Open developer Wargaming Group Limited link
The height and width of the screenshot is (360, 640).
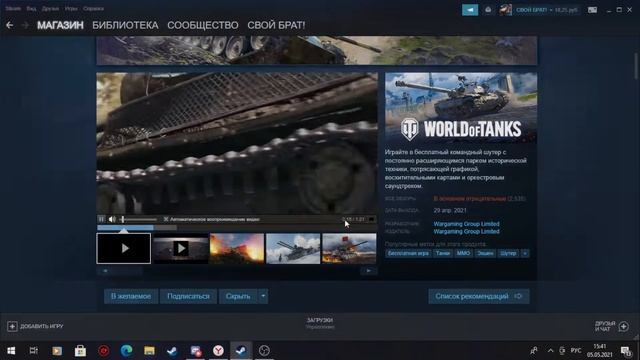pyautogui.click(x=467, y=224)
